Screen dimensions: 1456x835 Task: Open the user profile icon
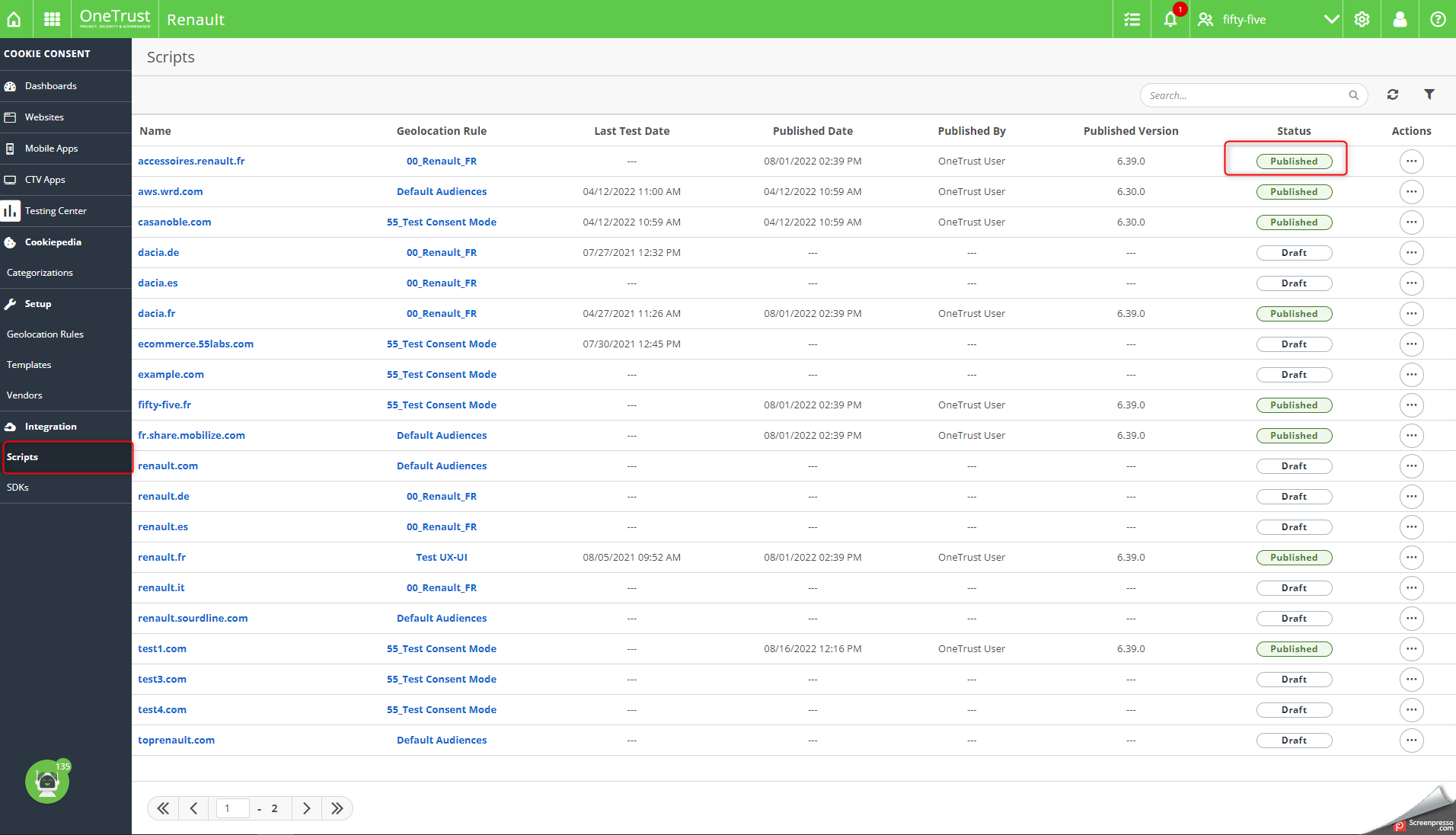click(x=1400, y=19)
